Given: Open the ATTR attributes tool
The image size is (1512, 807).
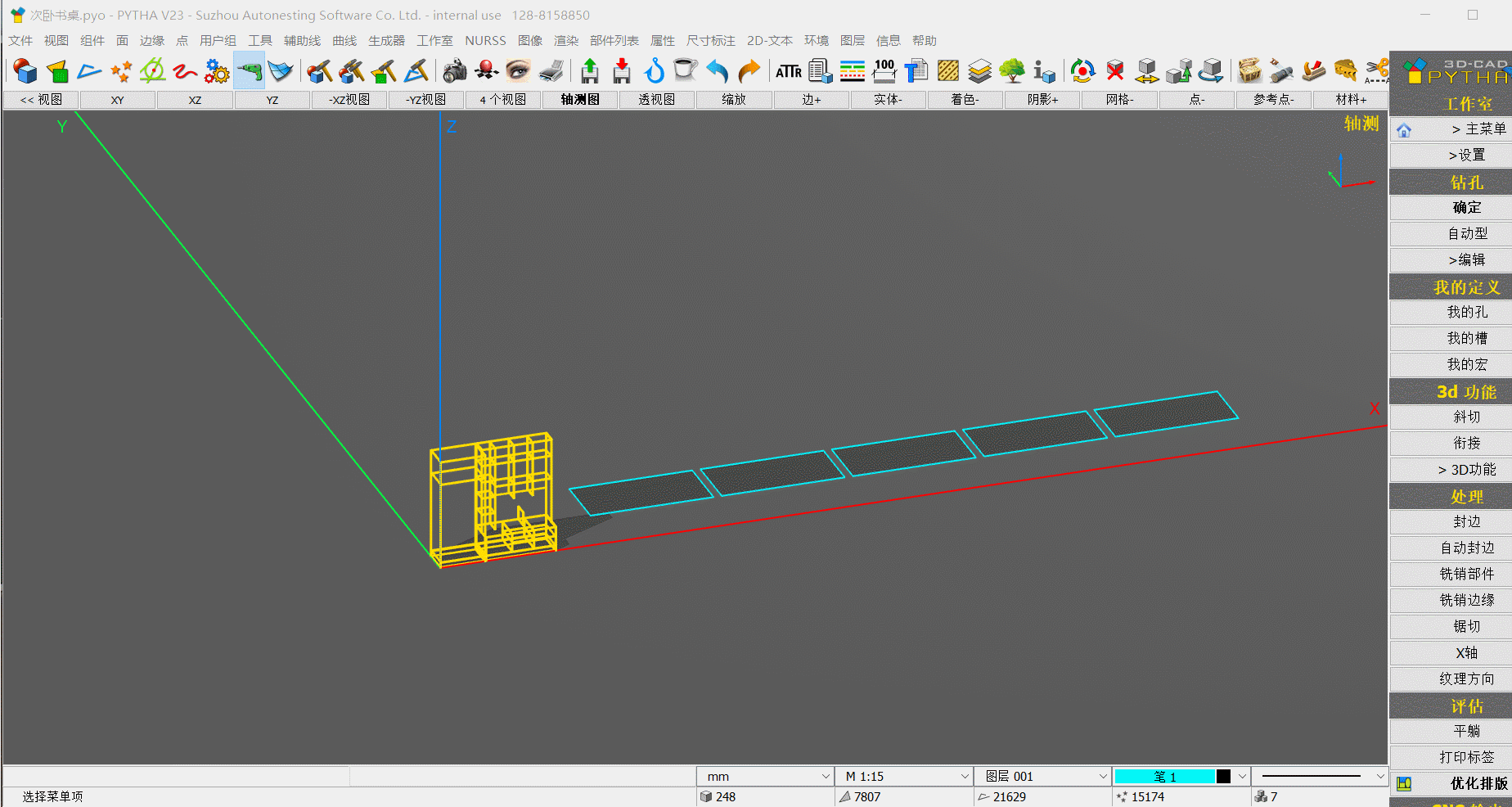Looking at the screenshot, I should tap(789, 71).
